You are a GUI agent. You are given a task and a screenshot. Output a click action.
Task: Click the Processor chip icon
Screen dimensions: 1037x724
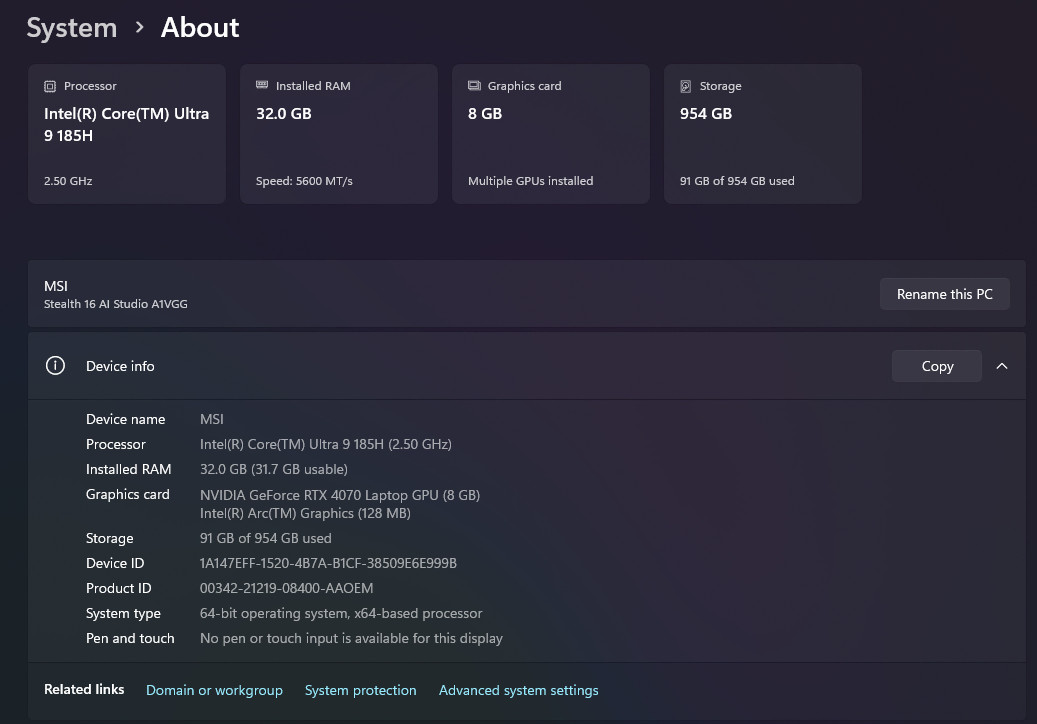pyautogui.click(x=50, y=86)
